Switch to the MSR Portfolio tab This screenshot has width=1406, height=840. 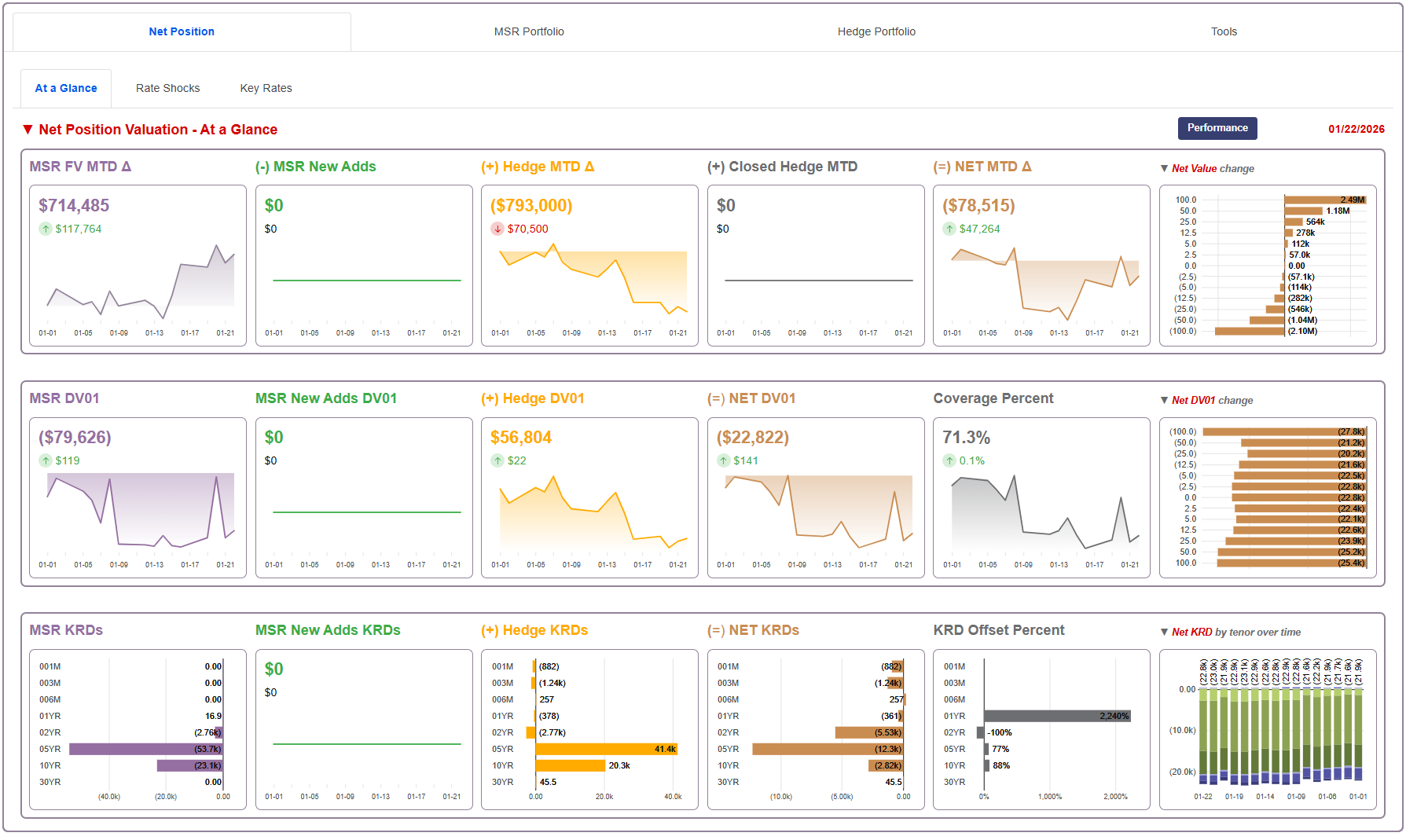pos(530,31)
